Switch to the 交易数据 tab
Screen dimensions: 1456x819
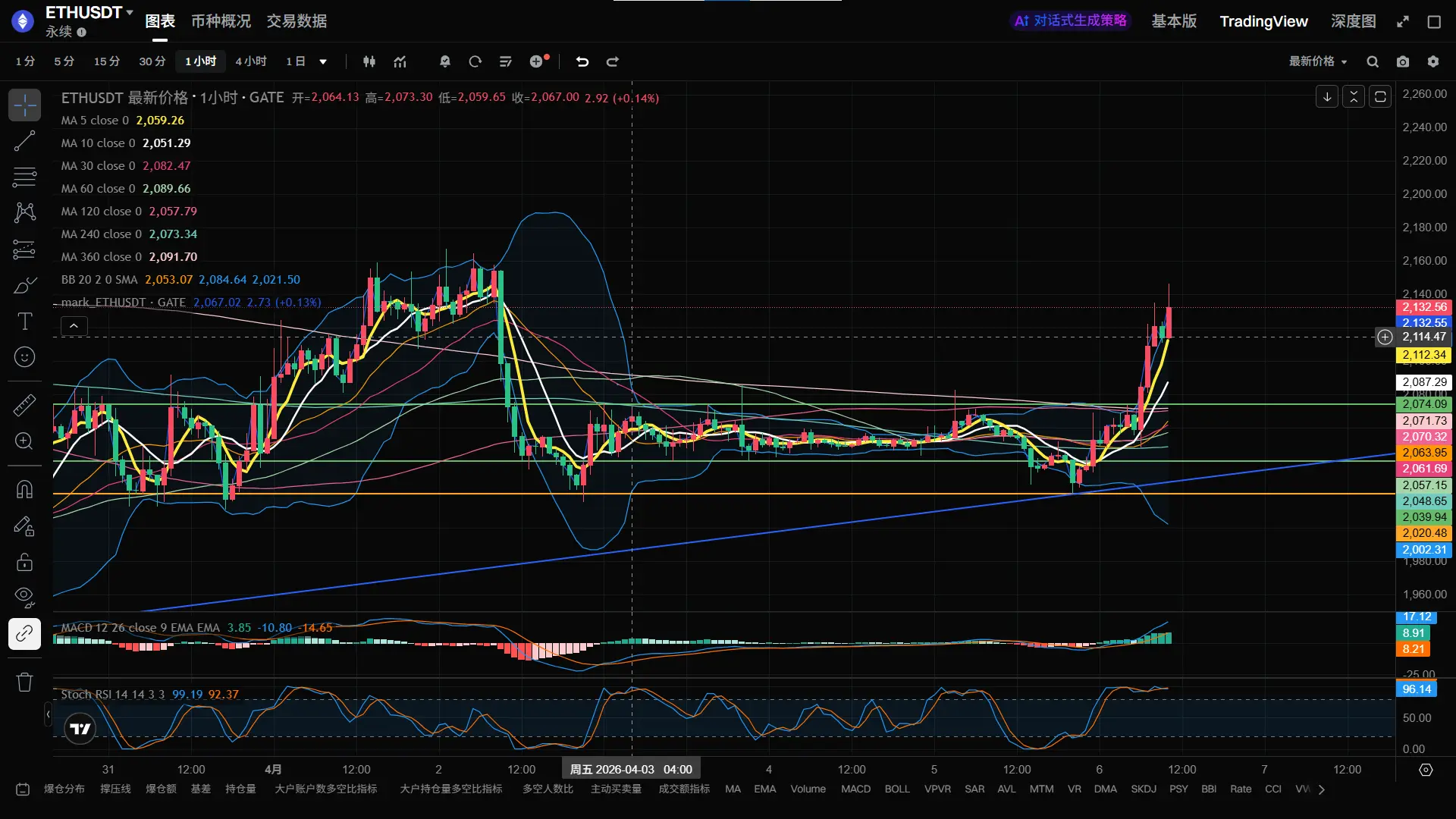[x=297, y=21]
